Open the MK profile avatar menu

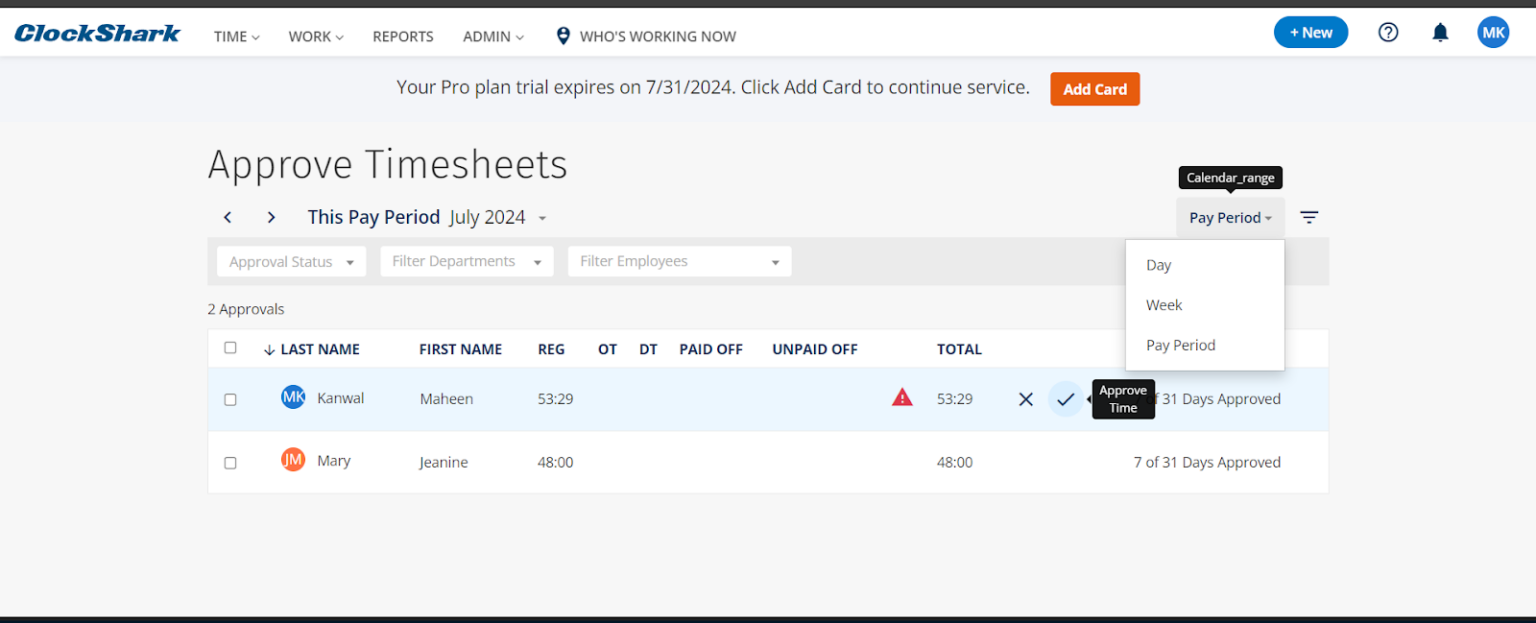[x=1493, y=32]
